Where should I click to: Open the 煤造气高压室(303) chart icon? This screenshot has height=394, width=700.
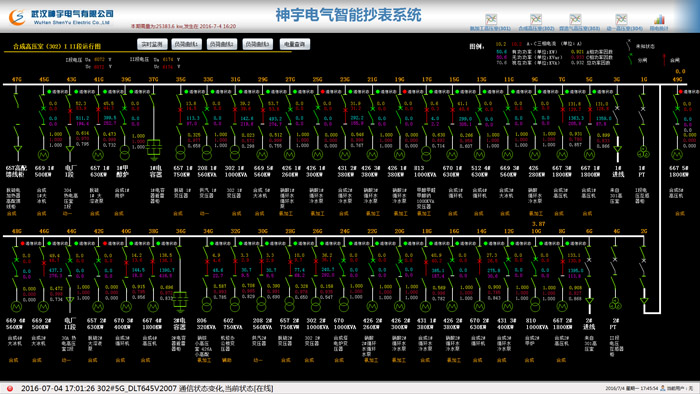[x=576, y=19]
